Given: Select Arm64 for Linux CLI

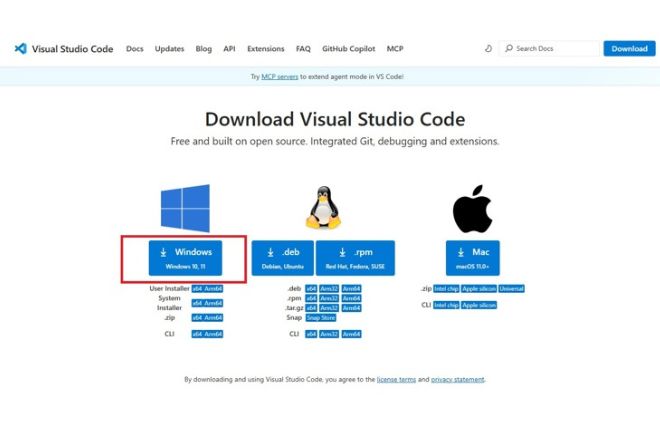Looking at the screenshot, I should pyautogui.click(x=351, y=334).
